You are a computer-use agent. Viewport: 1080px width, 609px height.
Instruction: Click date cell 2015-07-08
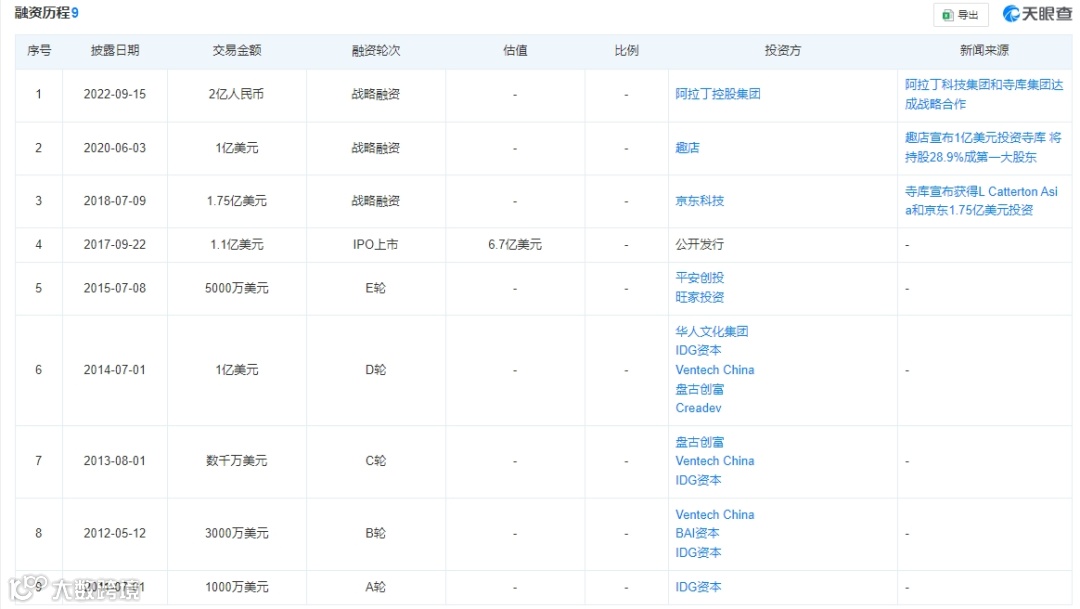tap(115, 288)
